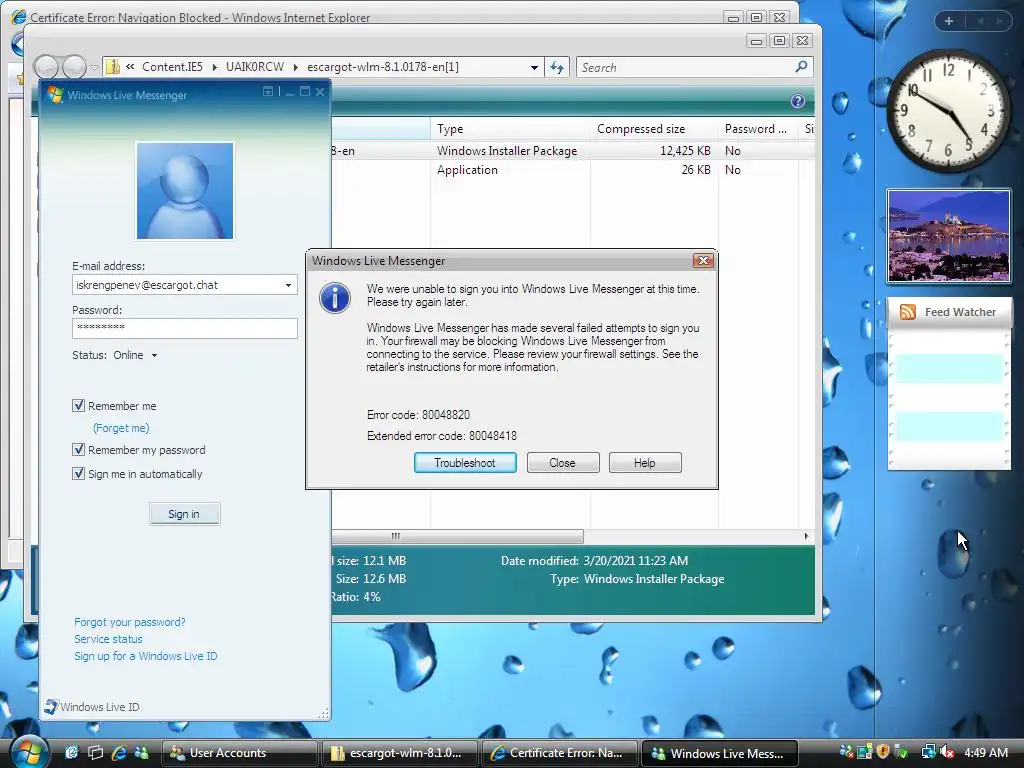Click the magnifier icon in Search box

click(x=801, y=67)
